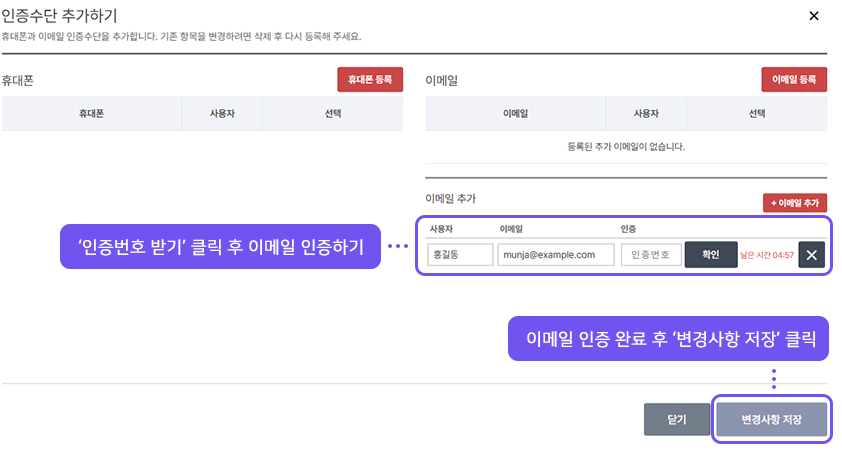Click the 이메일 등록 button

pyautogui.click(x=794, y=79)
